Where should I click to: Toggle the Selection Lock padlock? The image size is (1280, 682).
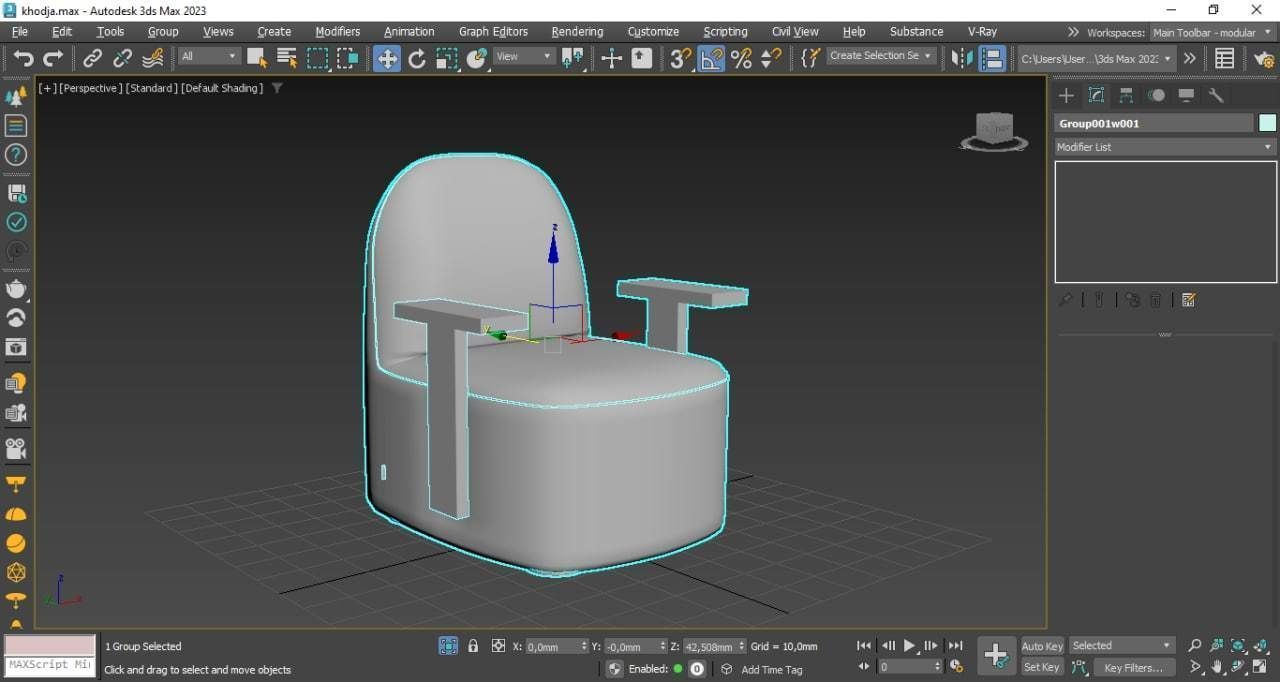[473, 646]
